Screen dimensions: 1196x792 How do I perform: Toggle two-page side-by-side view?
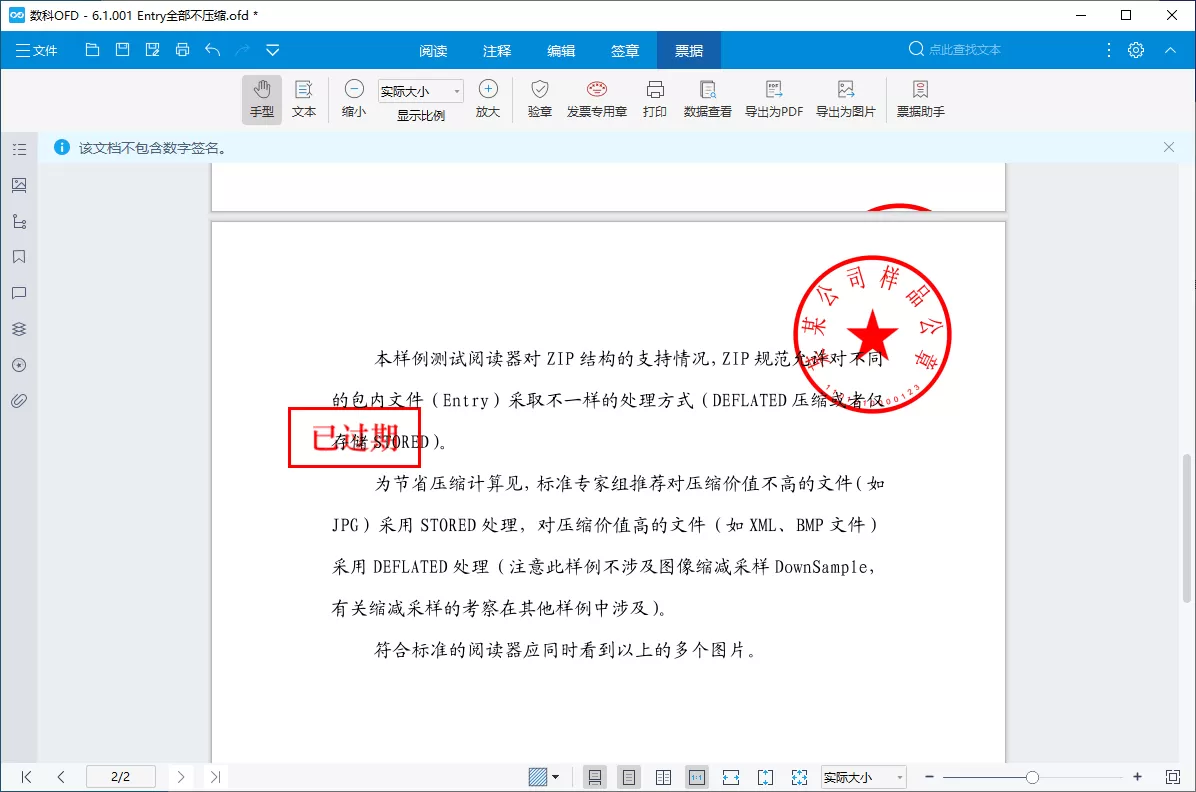(x=663, y=777)
